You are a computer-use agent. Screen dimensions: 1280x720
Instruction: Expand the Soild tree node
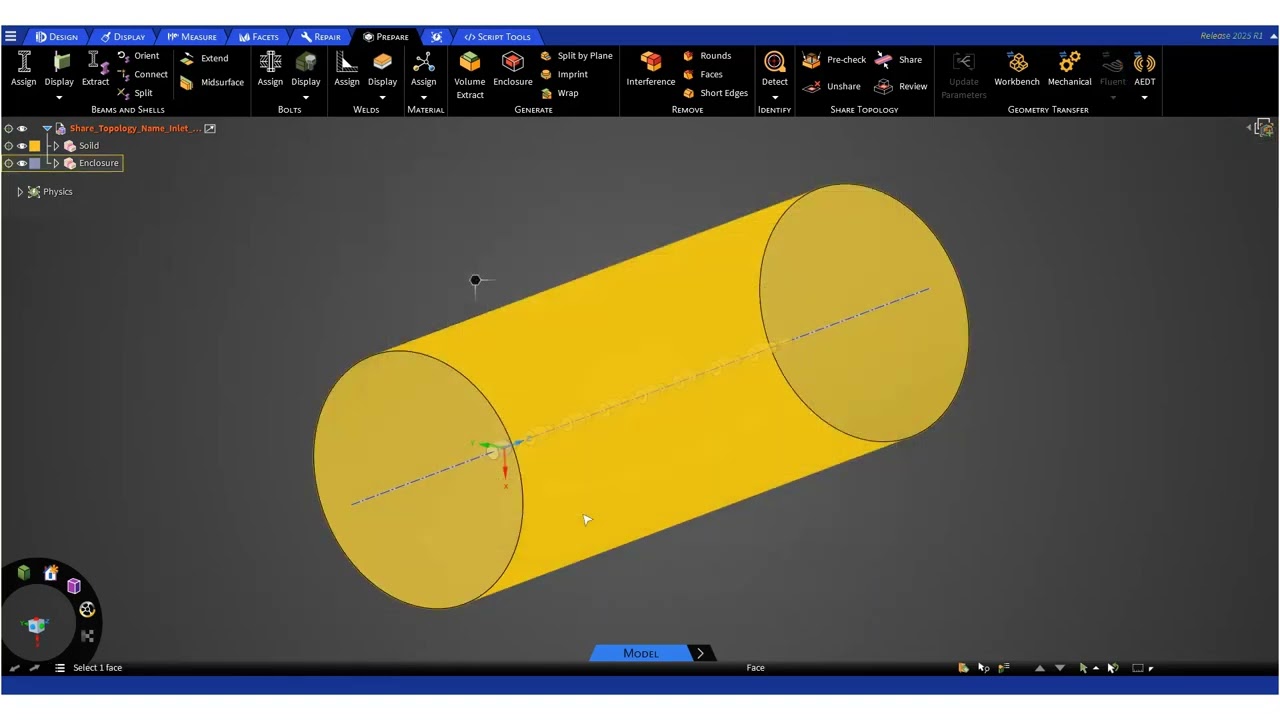click(56, 146)
